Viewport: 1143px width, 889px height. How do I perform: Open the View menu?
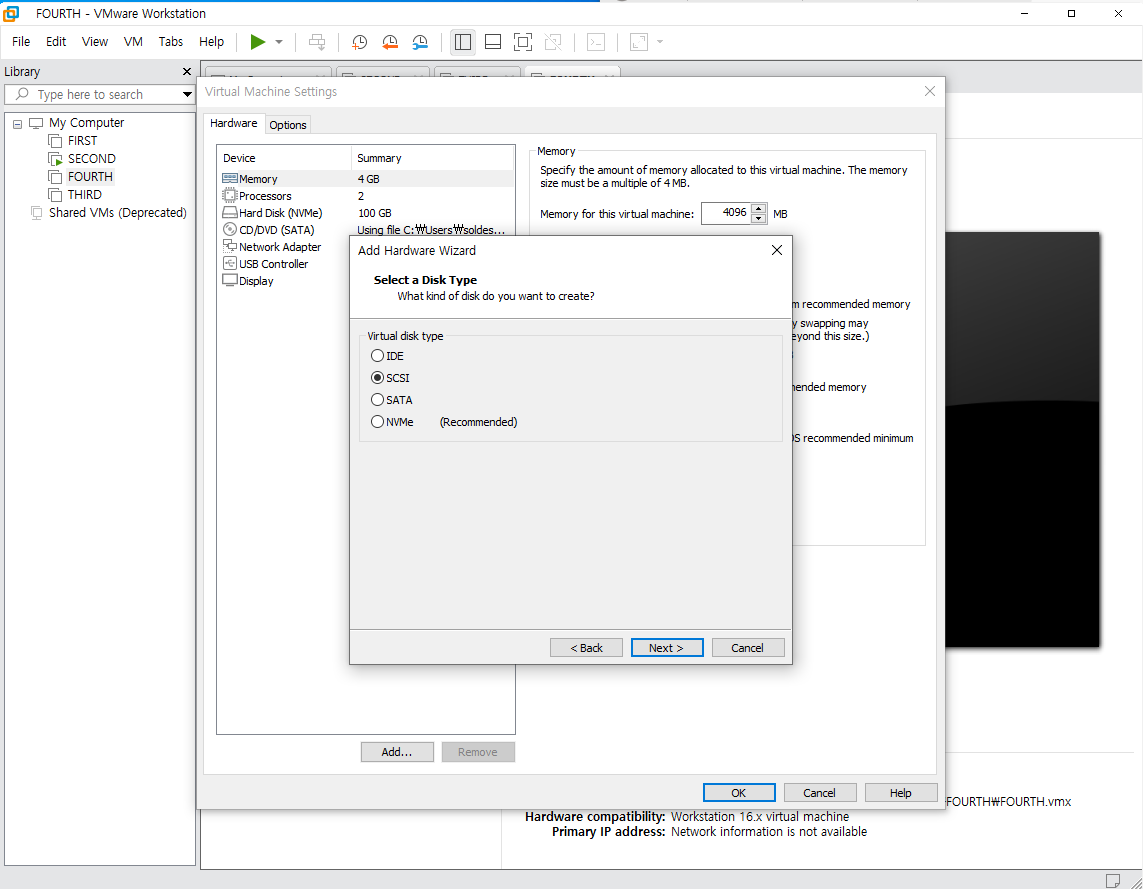[x=95, y=42]
